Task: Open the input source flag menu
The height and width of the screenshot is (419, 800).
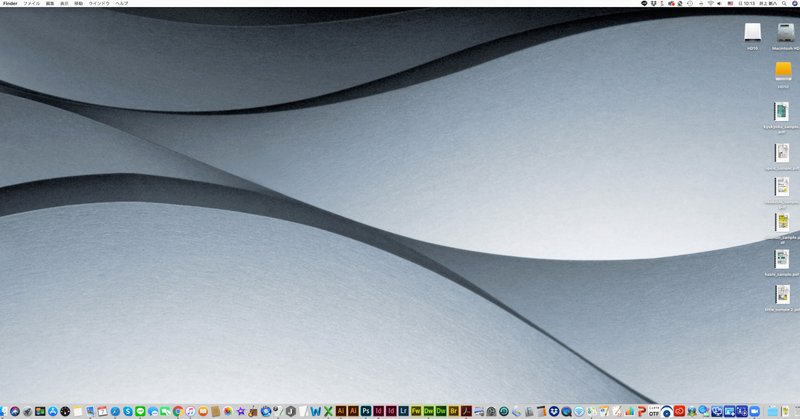Action: pos(730,3)
